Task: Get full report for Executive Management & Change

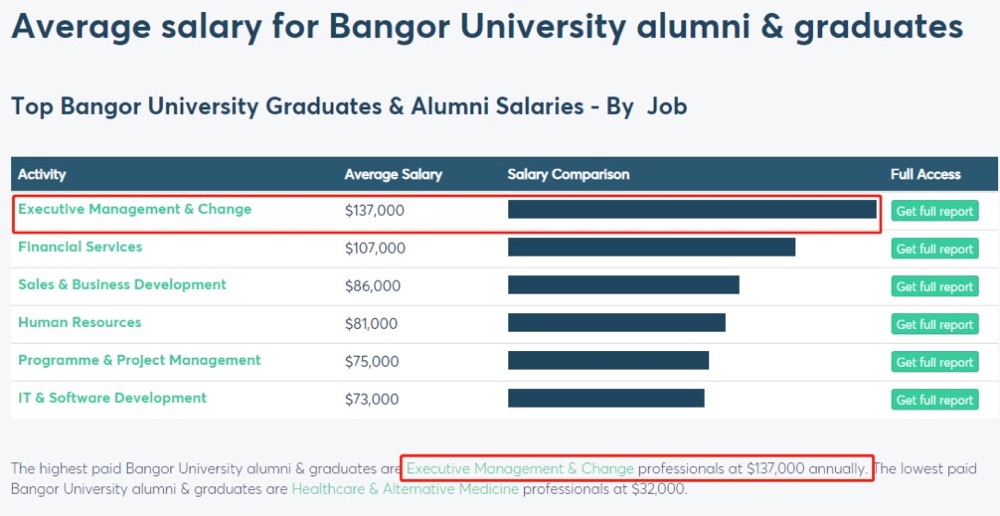Action: point(934,211)
